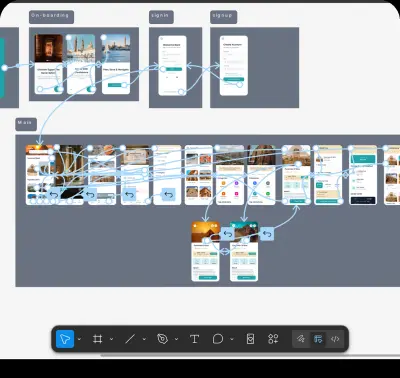Open the Comment tool dropdown chevron
The height and width of the screenshot is (378, 400).
click(x=232, y=339)
